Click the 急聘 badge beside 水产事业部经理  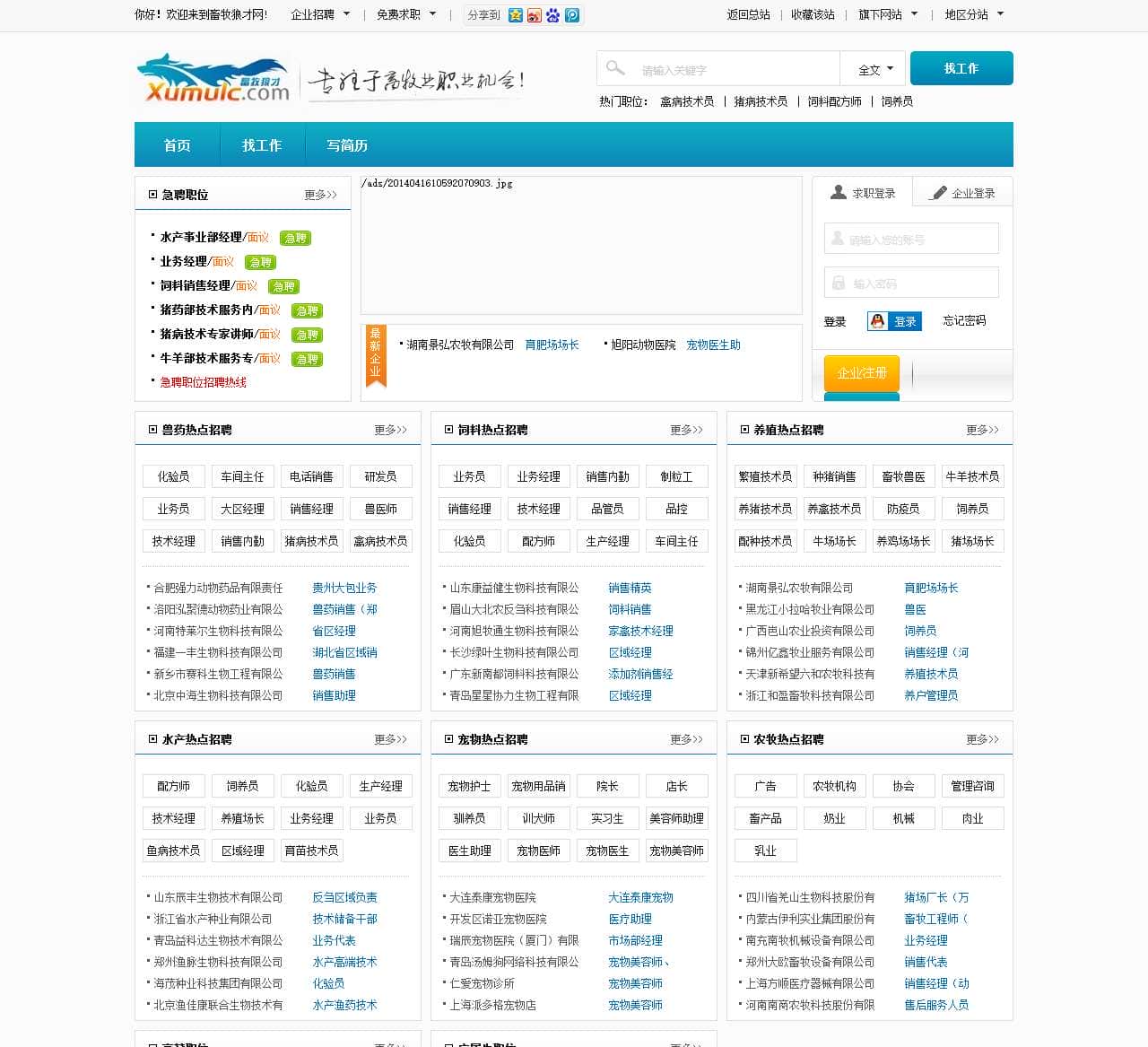coord(295,238)
